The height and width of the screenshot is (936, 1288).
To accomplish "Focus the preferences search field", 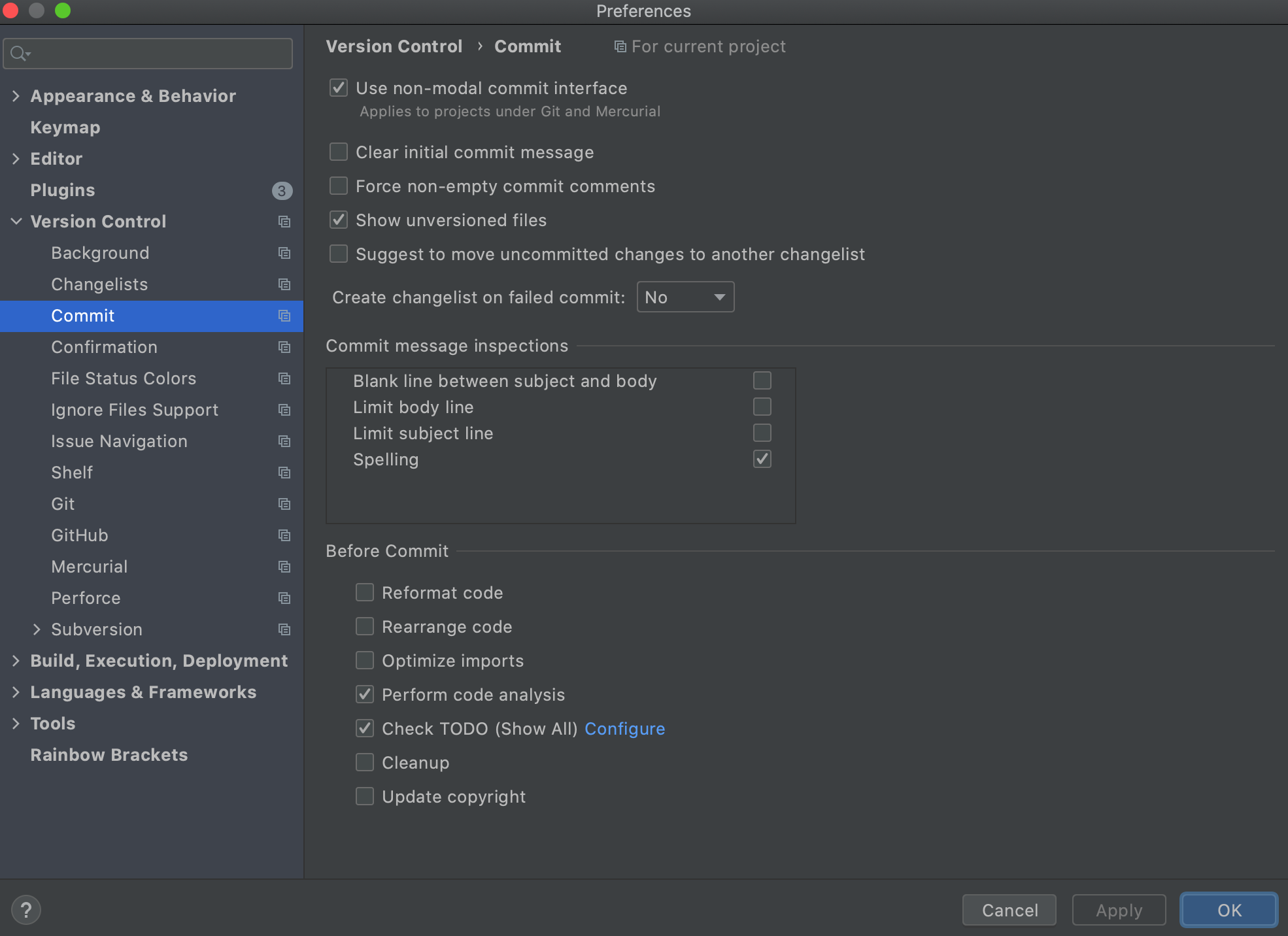I will pos(157,54).
